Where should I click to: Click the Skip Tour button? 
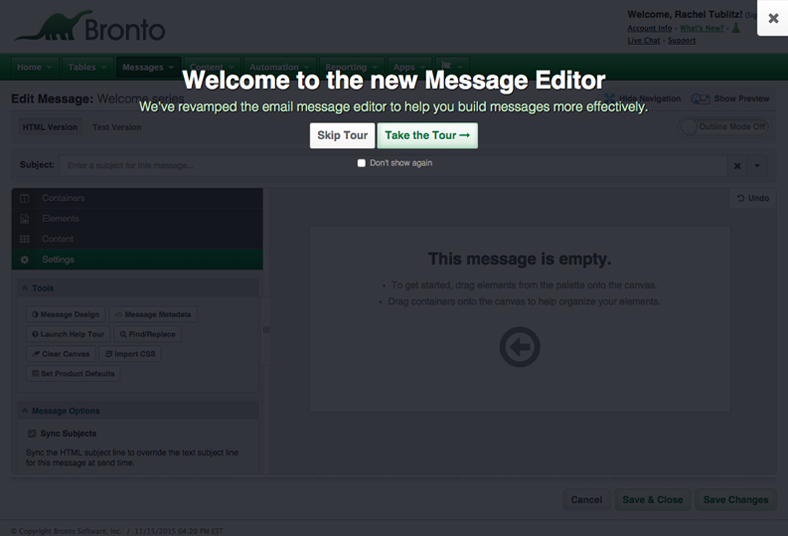pos(342,135)
